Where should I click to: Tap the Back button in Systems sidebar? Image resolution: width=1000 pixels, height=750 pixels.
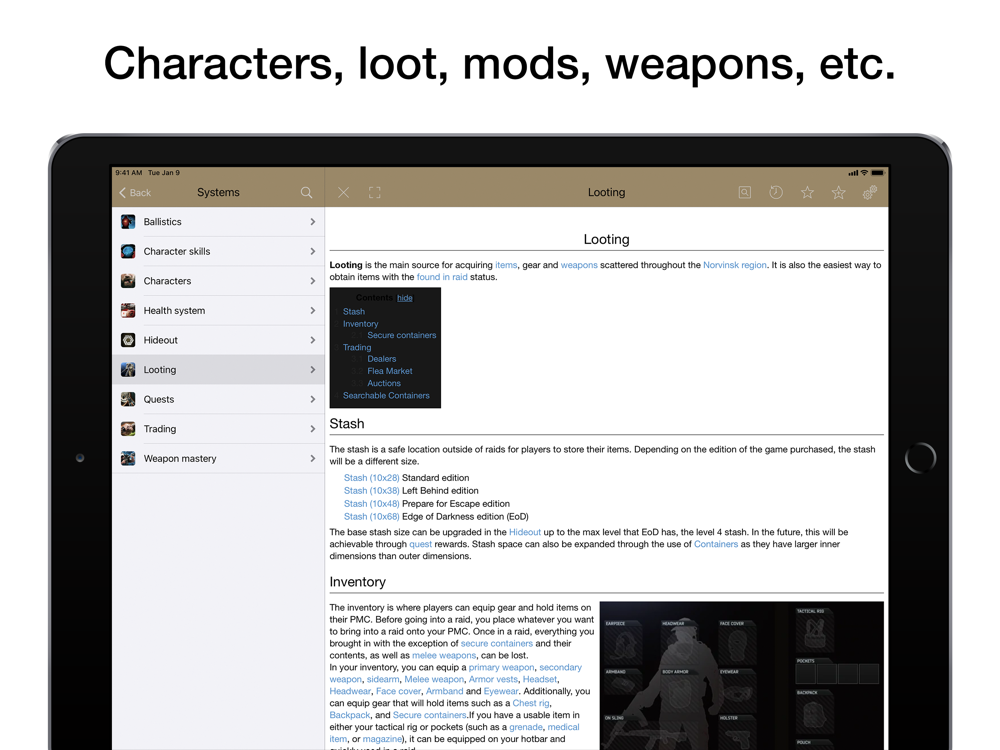click(x=135, y=193)
